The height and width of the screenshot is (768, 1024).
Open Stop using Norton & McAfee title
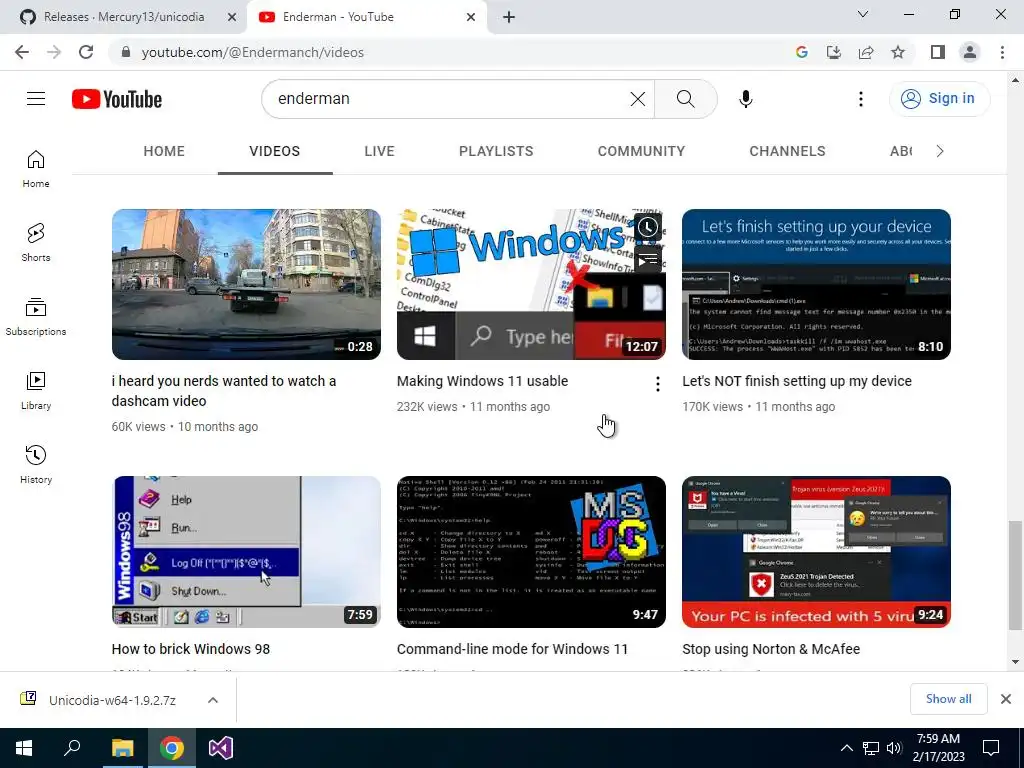(771, 649)
